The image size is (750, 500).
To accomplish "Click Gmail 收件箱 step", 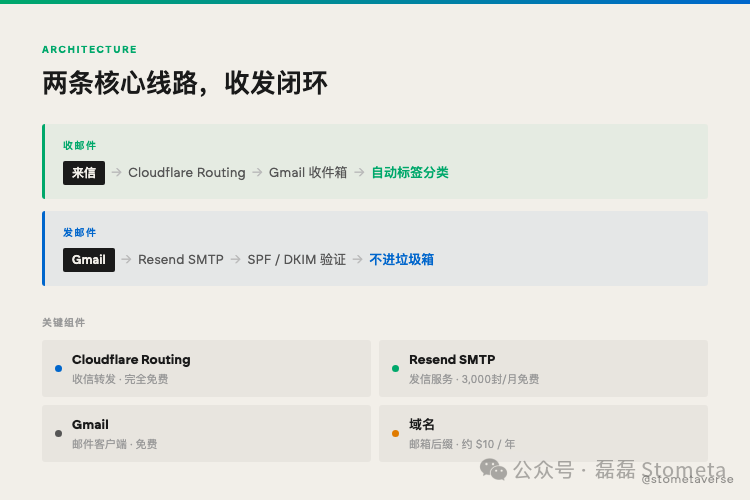I will 308,173.
